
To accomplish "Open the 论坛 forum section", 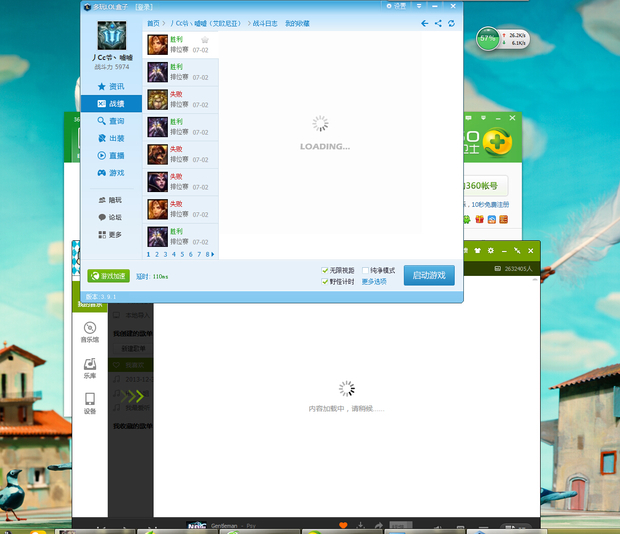I will [111, 217].
